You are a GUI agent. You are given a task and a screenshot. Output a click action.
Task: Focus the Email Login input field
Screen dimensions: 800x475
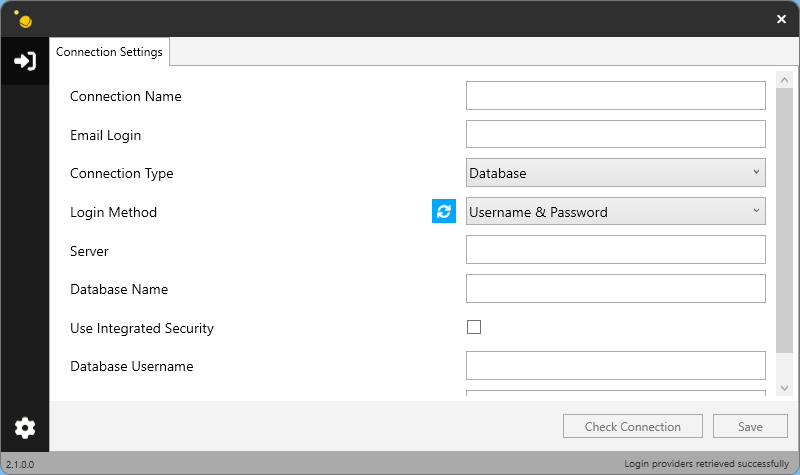click(x=616, y=134)
